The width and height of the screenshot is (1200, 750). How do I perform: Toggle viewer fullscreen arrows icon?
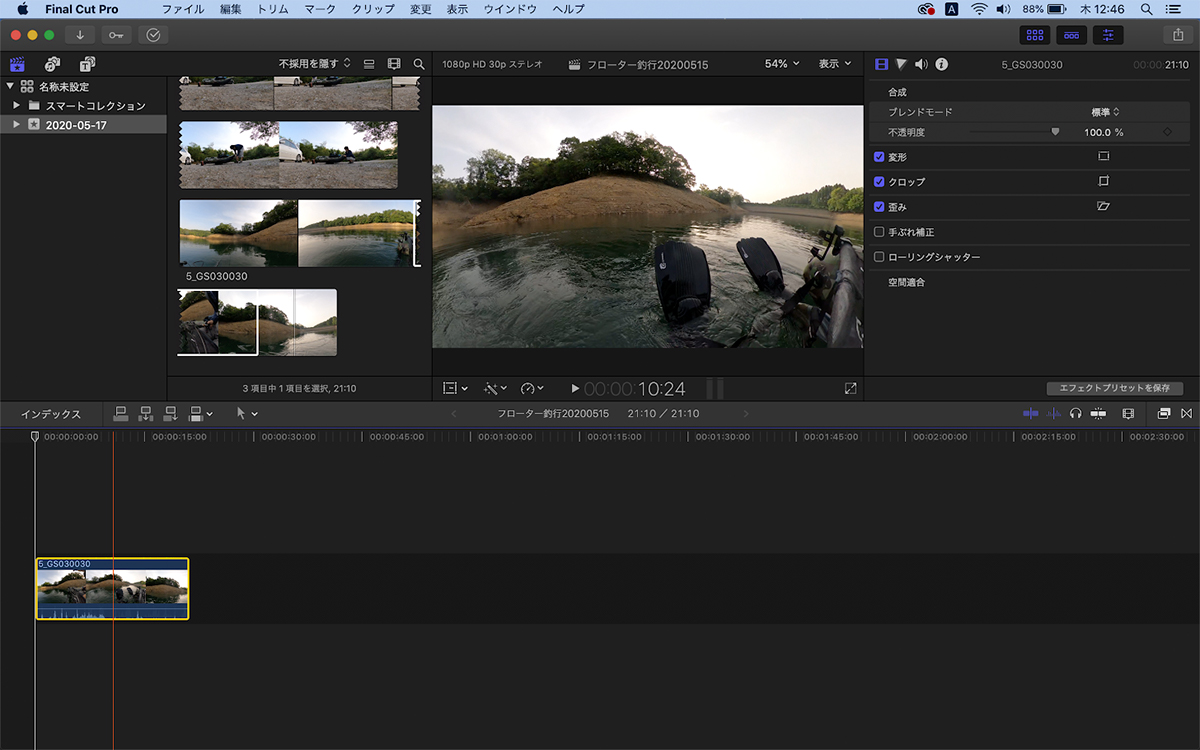[x=850, y=388]
